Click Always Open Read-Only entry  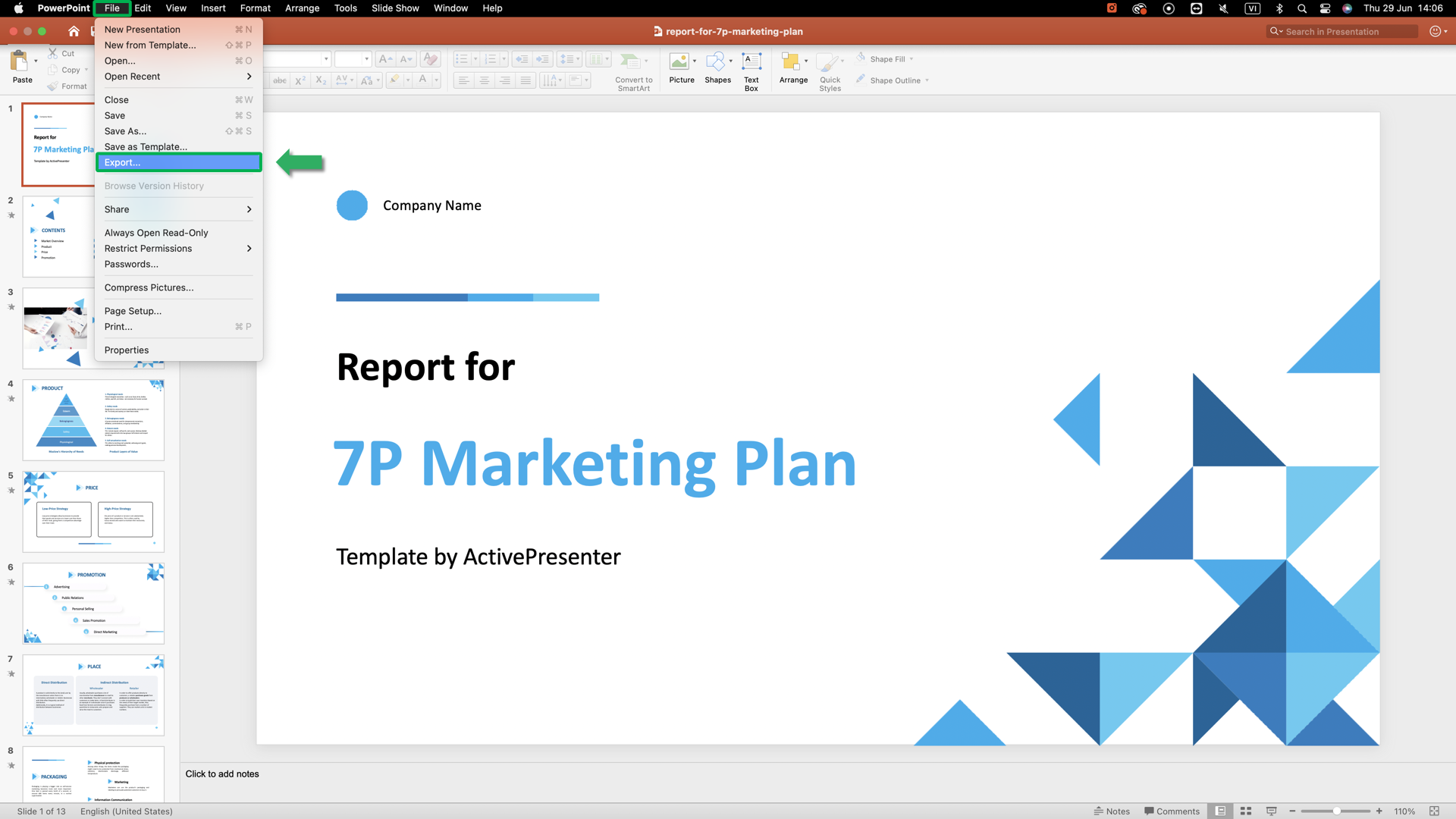178,233
